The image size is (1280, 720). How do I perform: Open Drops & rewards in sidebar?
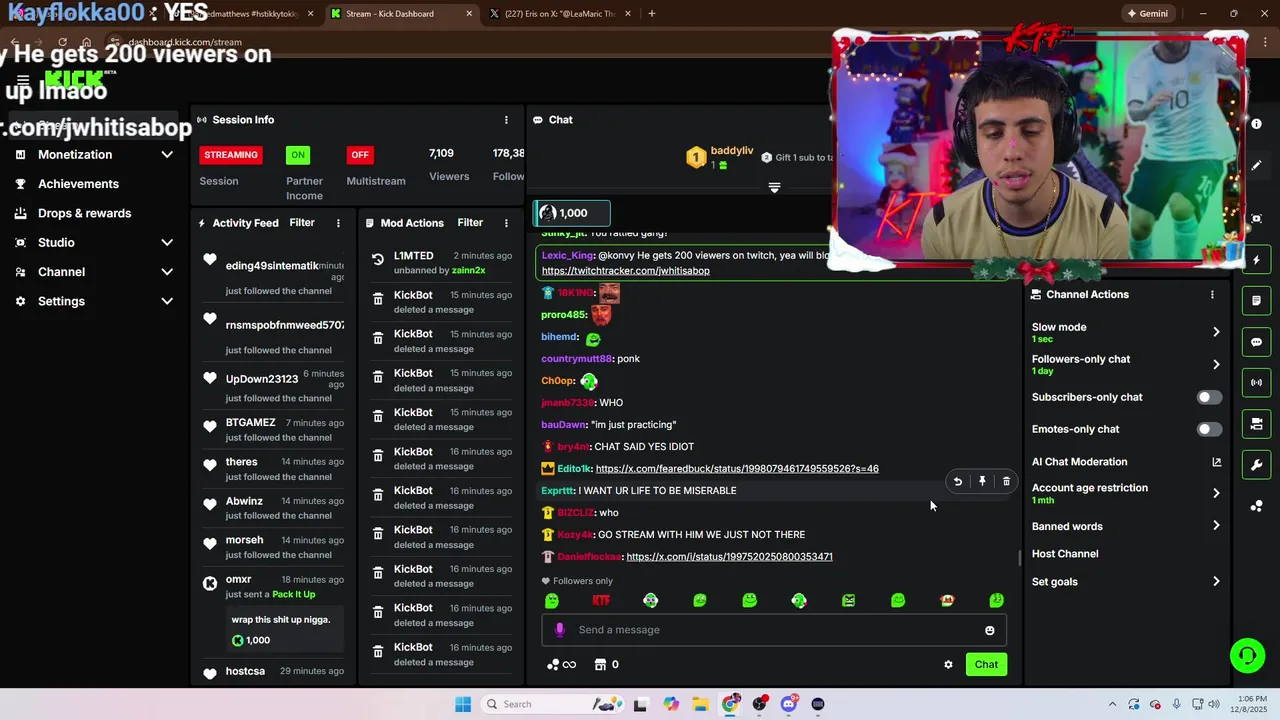(84, 213)
